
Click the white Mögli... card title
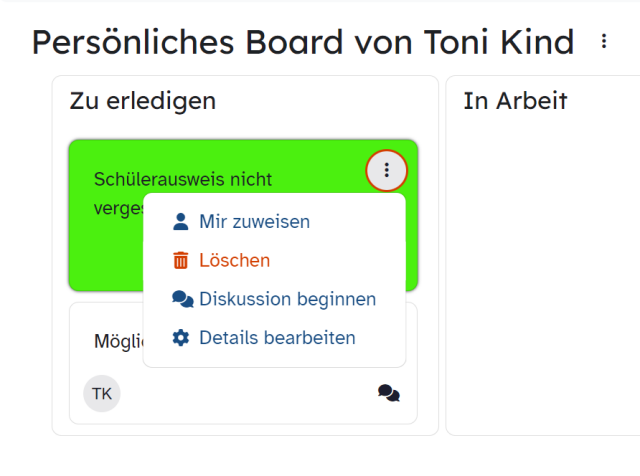tap(118, 341)
